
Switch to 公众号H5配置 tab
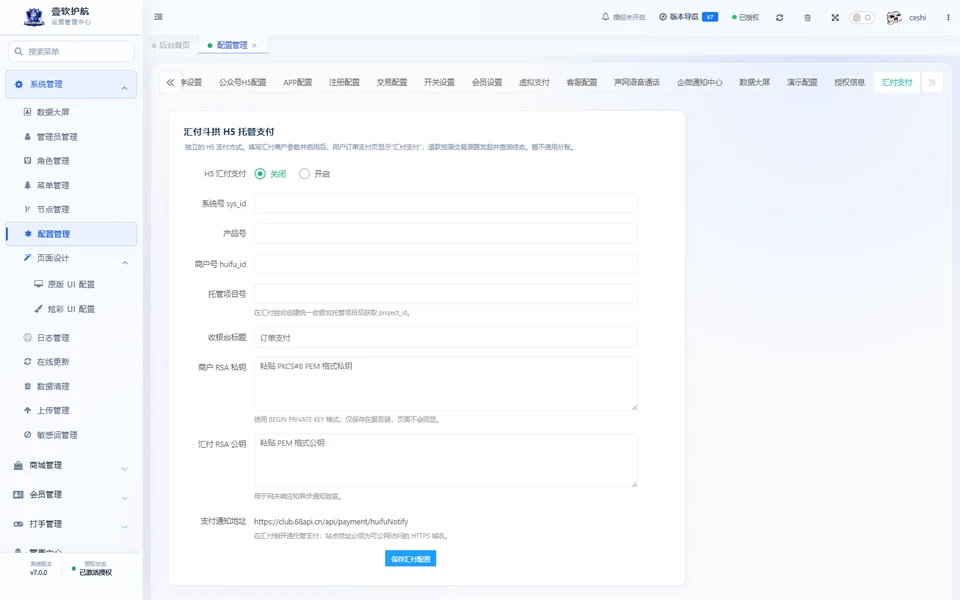coord(242,82)
